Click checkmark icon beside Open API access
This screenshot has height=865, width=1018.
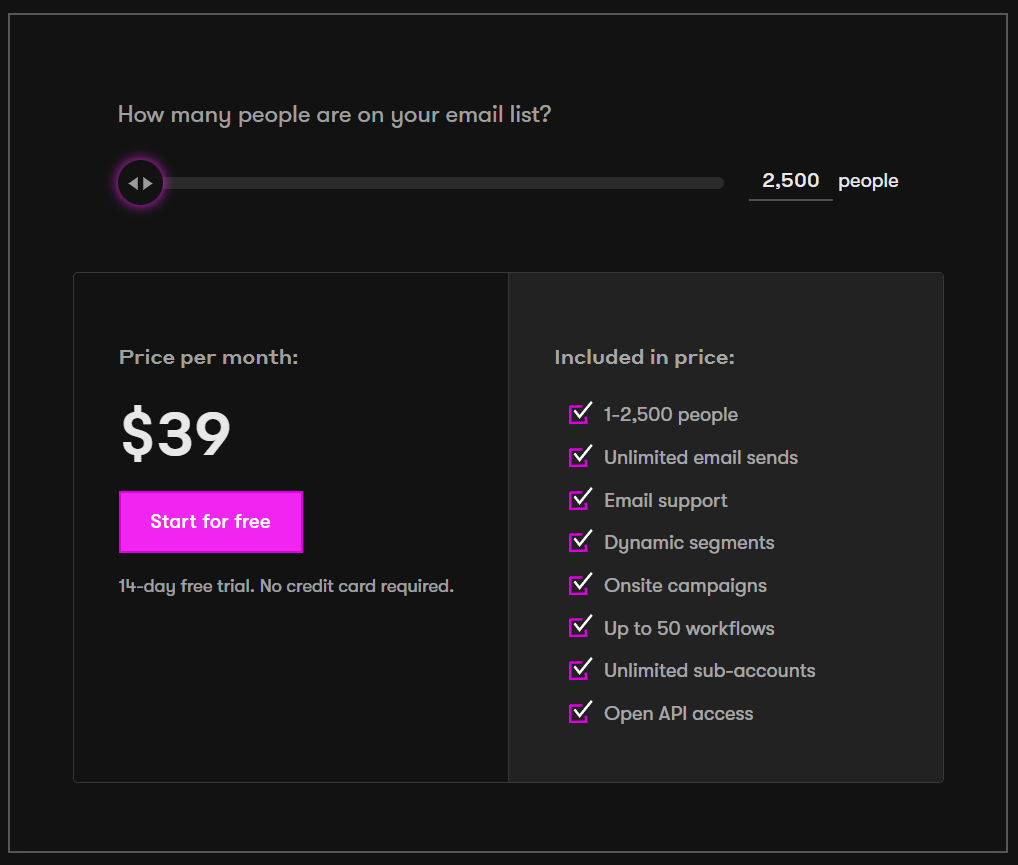[x=580, y=712]
